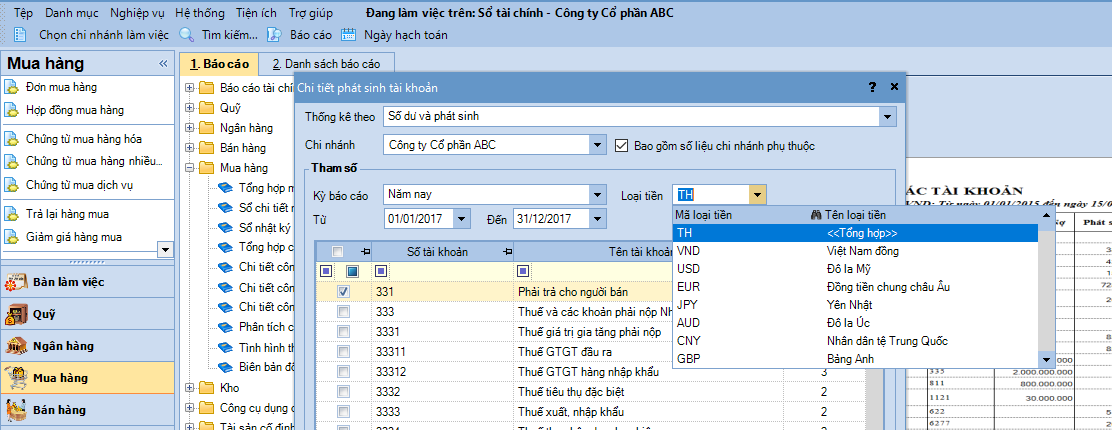Collapse the Mua hàng sidebar panel
The height and width of the screenshot is (430, 1112).
tap(163, 64)
